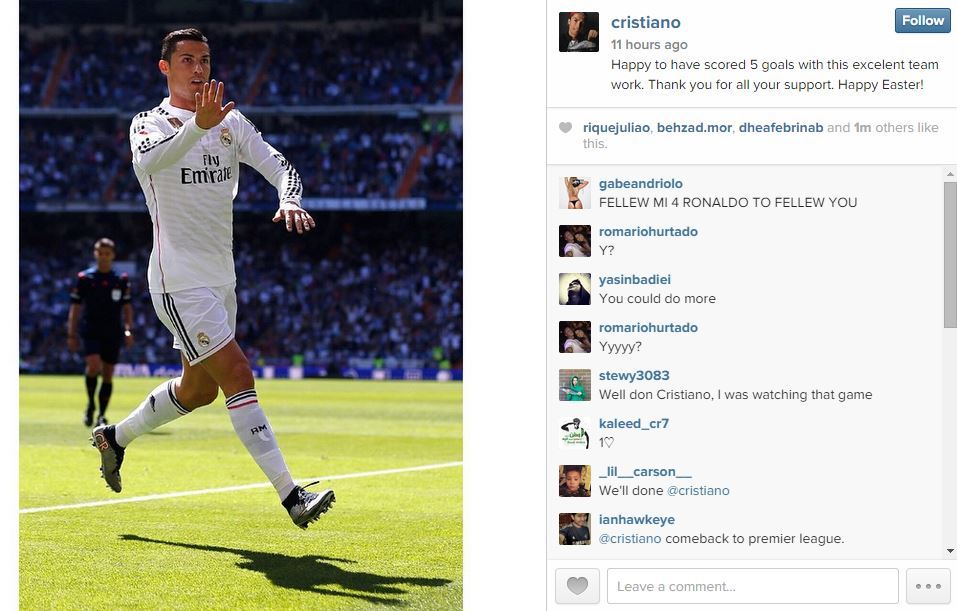The height and width of the screenshot is (611, 957).
Task: Click the comments scrollbar up arrow
Action: (x=950, y=174)
